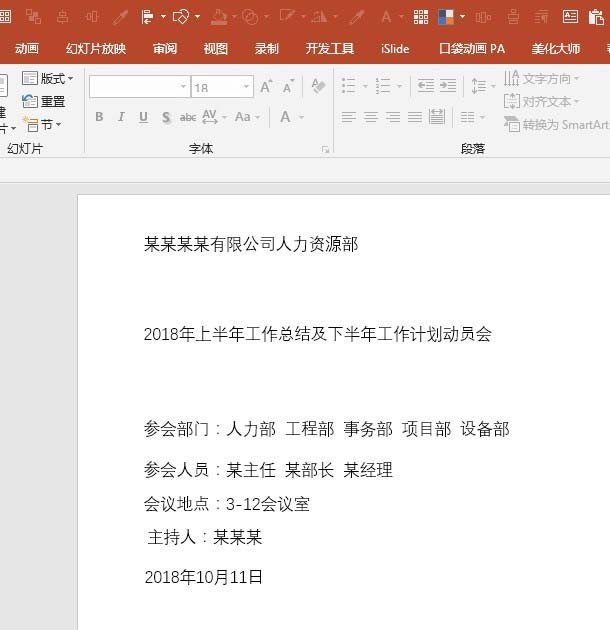Viewport: 610px width, 630px height.
Task: Increase list indent level icon
Action: tap(448, 86)
